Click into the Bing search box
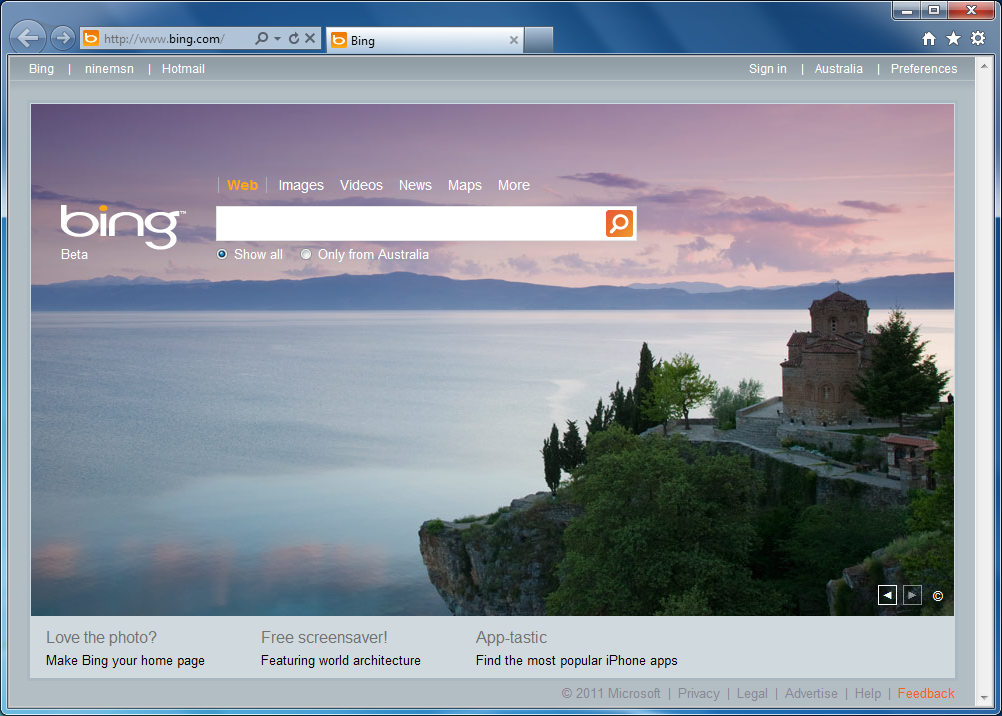 410,223
